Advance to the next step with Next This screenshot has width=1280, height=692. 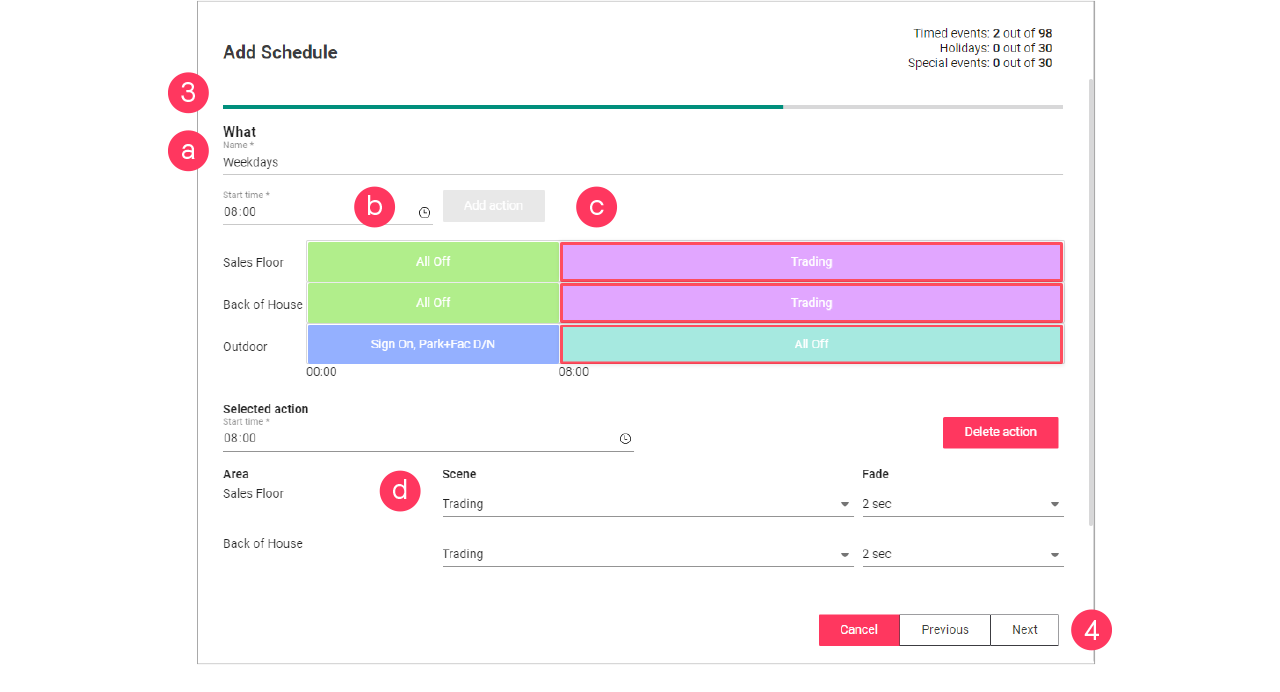1024,629
